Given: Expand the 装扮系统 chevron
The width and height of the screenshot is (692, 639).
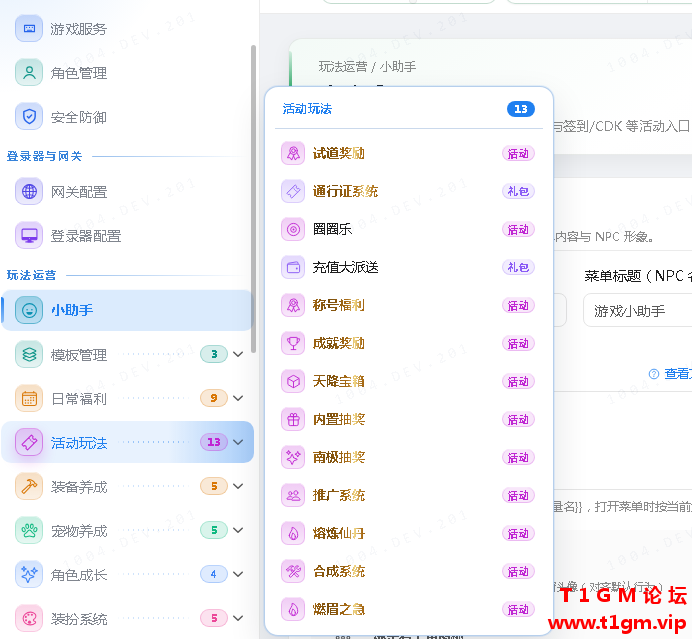Looking at the screenshot, I should point(238,618).
